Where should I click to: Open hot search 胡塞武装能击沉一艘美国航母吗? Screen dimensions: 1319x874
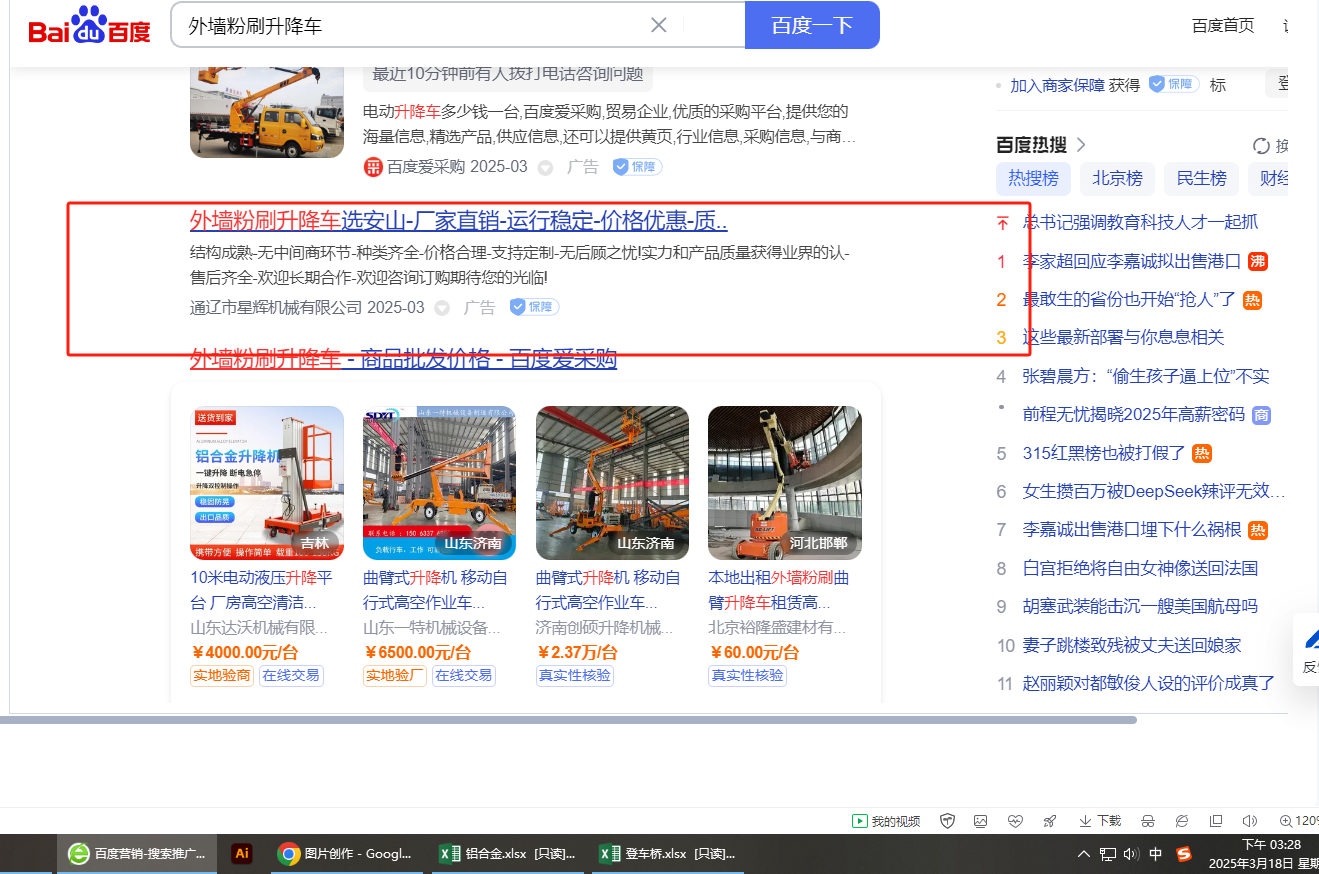[1140, 606]
